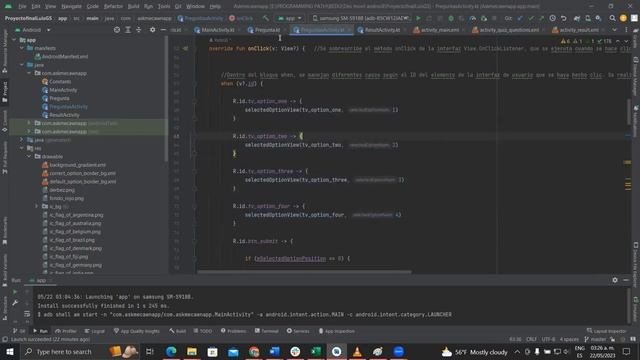The width and height of the screenshot is (640, 360).
Task: Open the UTF-8 encoding selector in status bar
Action: (548, 339)
